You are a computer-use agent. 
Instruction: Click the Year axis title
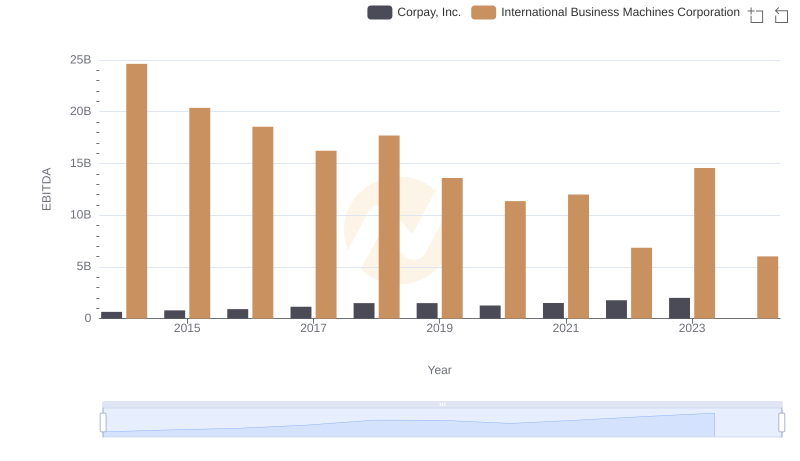coord(440,370)
